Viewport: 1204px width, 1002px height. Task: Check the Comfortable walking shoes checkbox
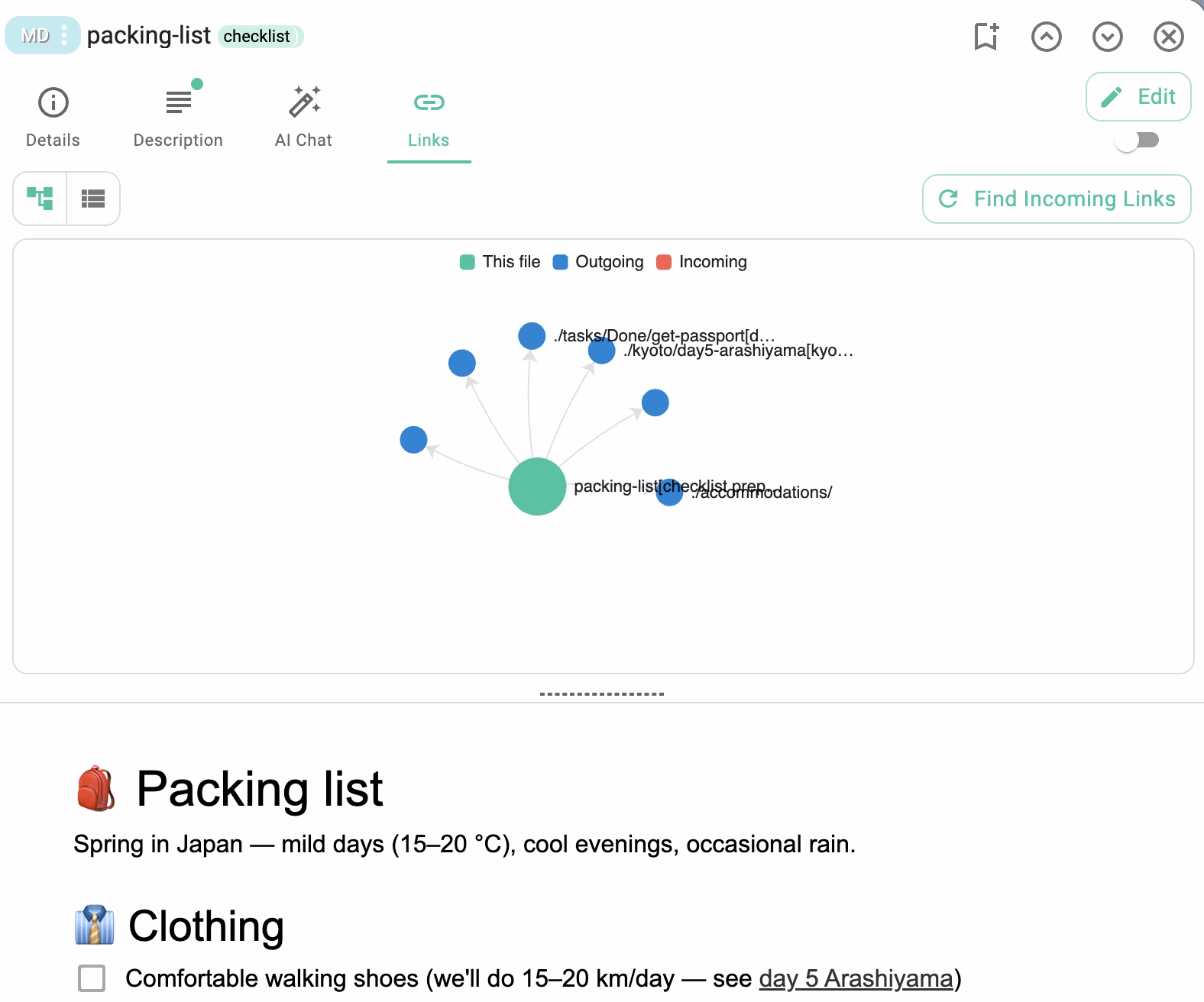point(92,978)
